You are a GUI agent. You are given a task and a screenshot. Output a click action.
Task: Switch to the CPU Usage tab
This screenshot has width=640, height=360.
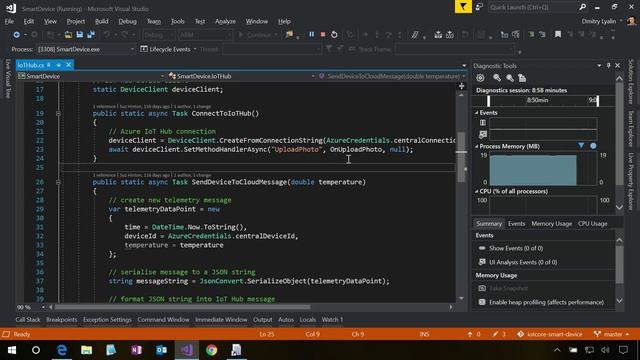(x=593, y=224)
